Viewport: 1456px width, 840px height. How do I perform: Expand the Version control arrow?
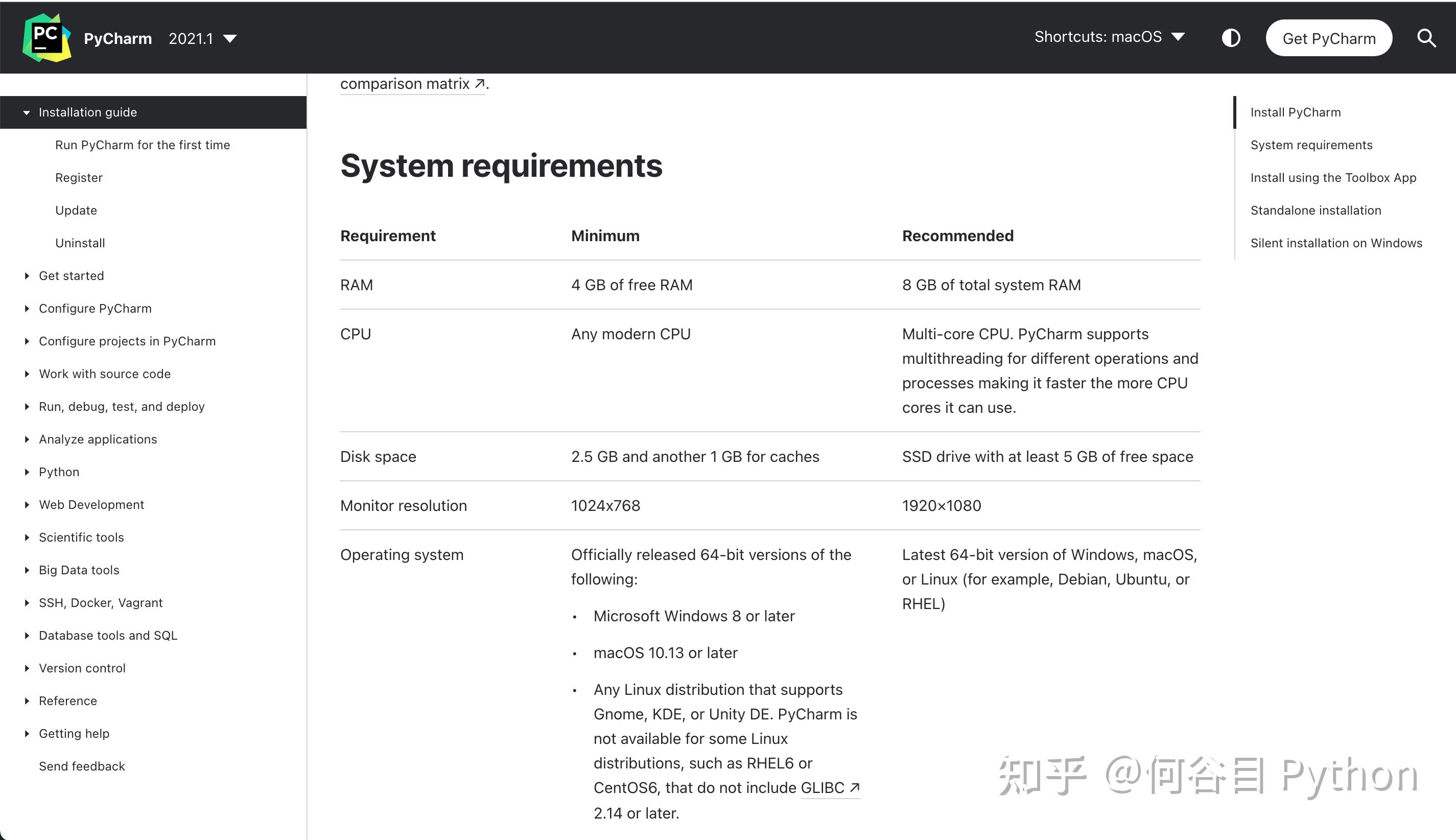[27, 668]
